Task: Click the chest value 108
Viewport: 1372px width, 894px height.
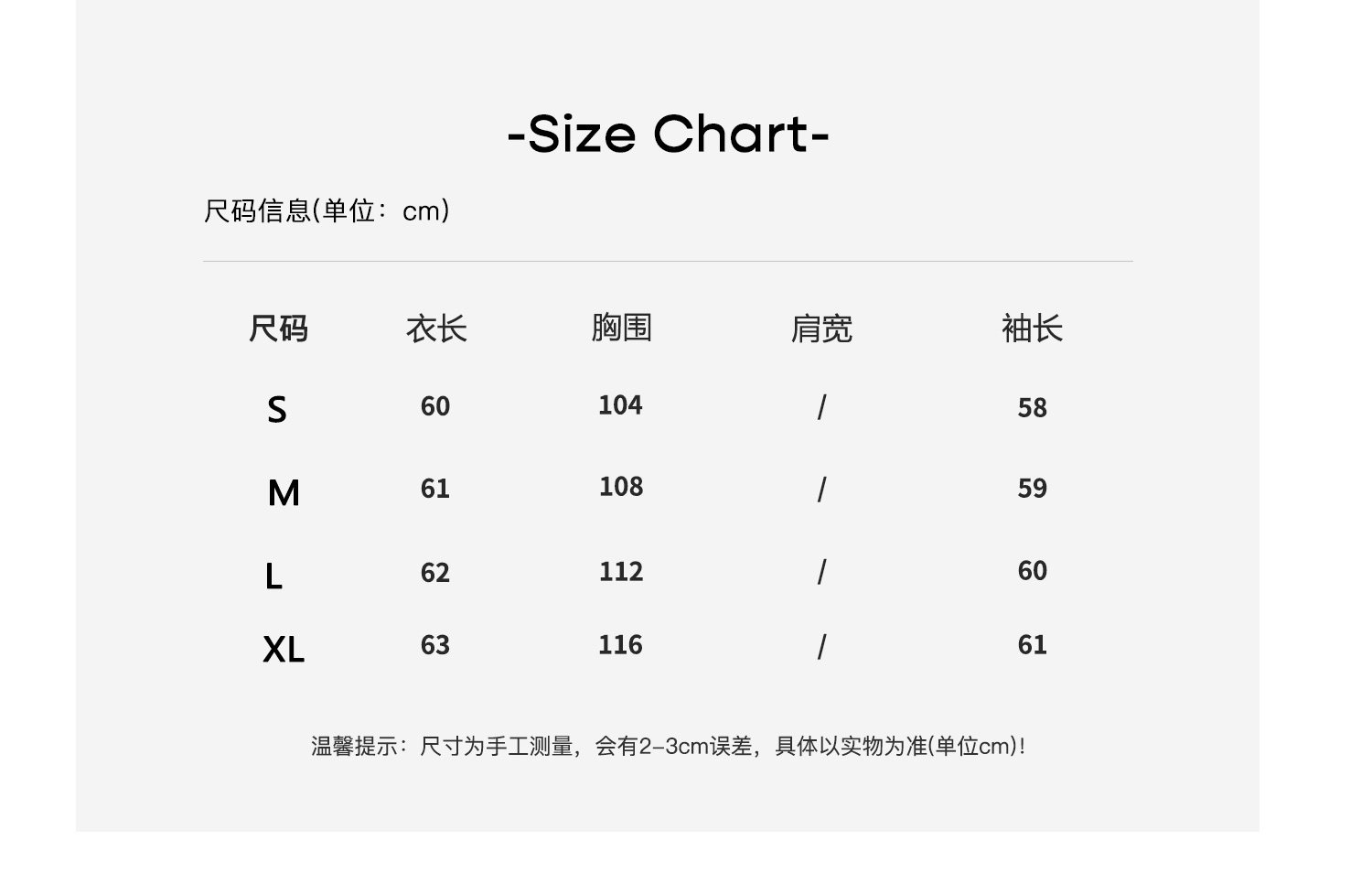Action: pos(621,487)
